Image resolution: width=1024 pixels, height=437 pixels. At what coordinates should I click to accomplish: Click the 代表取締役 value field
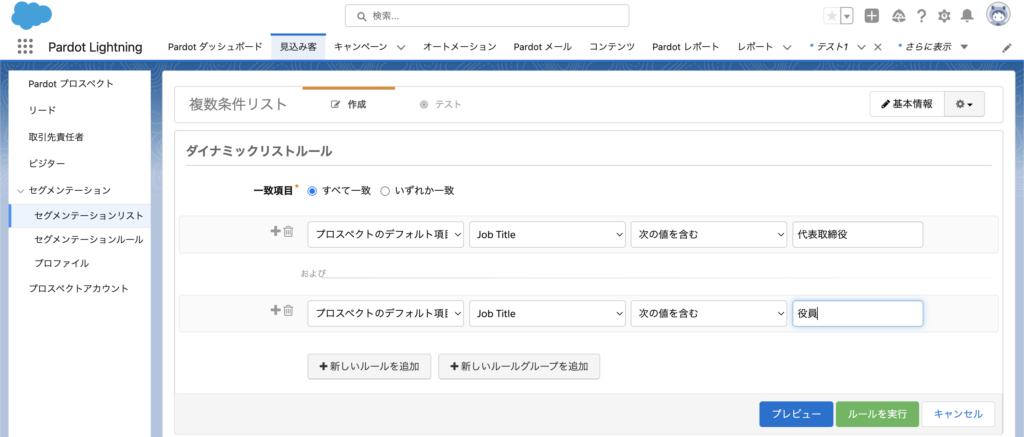click(857, 235)
